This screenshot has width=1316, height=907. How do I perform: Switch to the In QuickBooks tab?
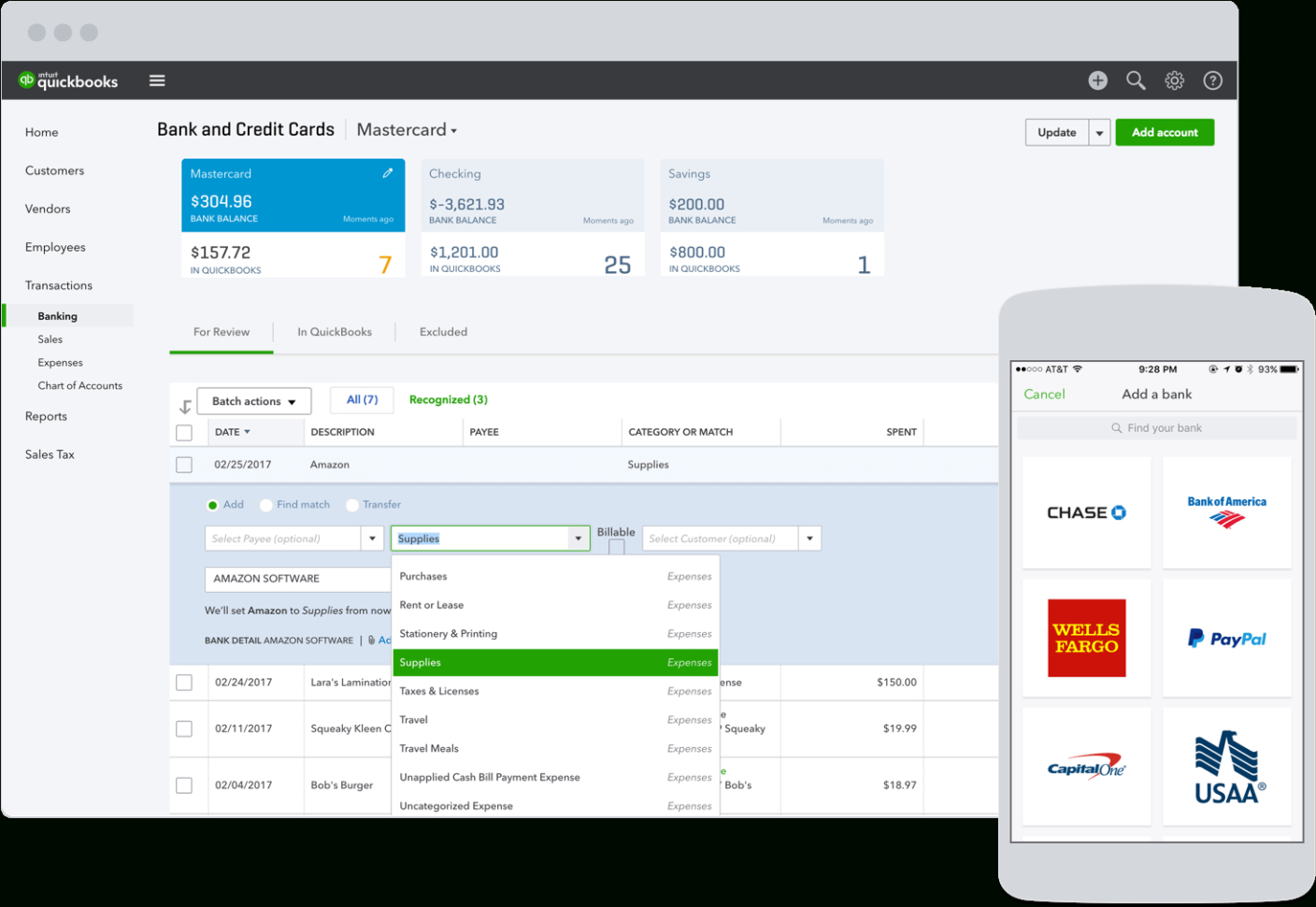(335, 331)
